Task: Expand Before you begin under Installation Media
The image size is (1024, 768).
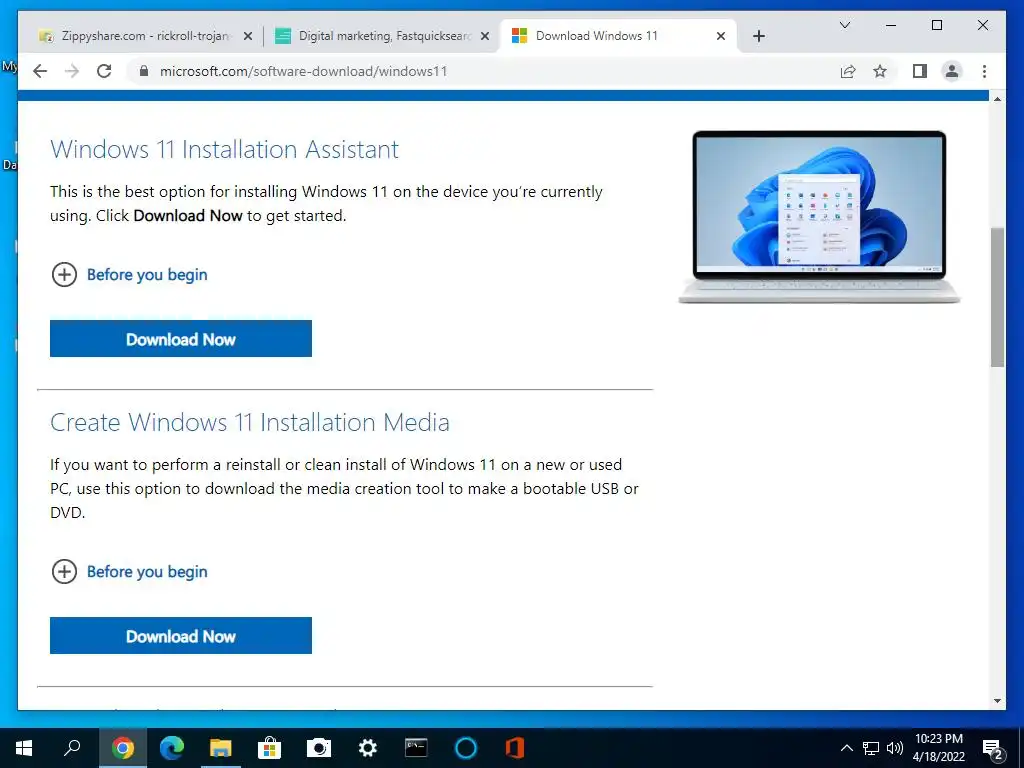Action: point(129,571)
